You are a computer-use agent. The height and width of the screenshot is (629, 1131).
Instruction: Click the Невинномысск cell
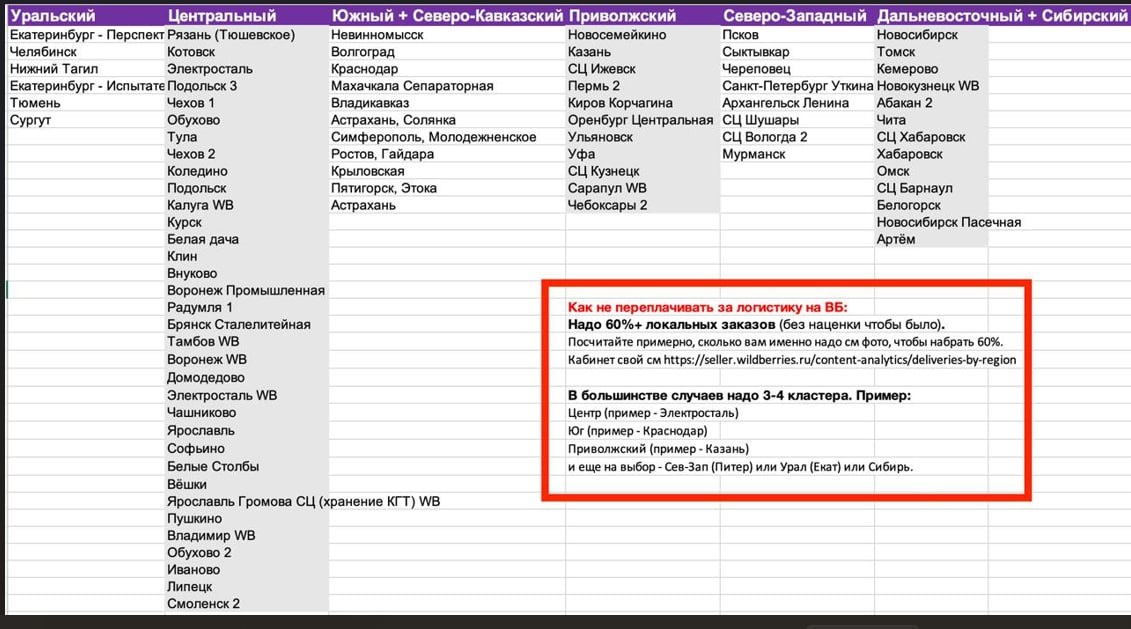447,35
